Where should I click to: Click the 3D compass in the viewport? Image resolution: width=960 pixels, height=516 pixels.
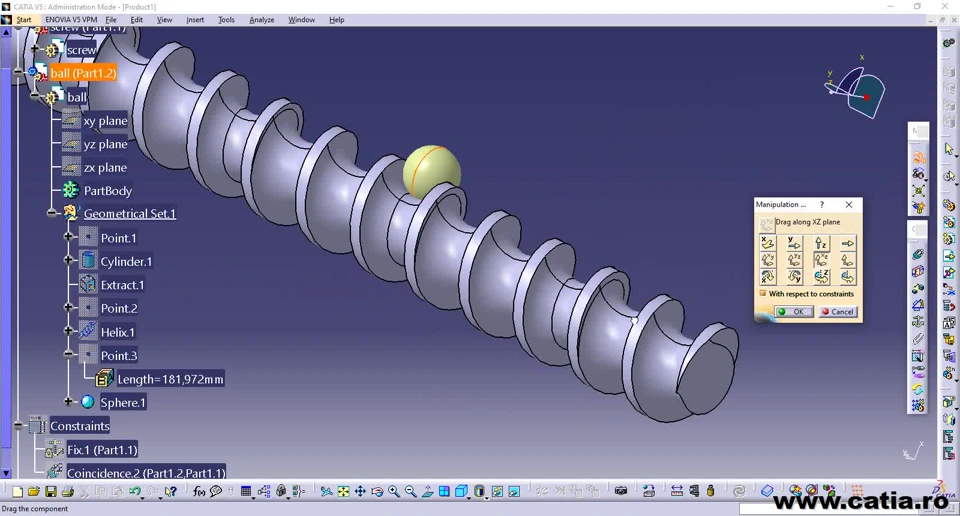pos(855,91)
